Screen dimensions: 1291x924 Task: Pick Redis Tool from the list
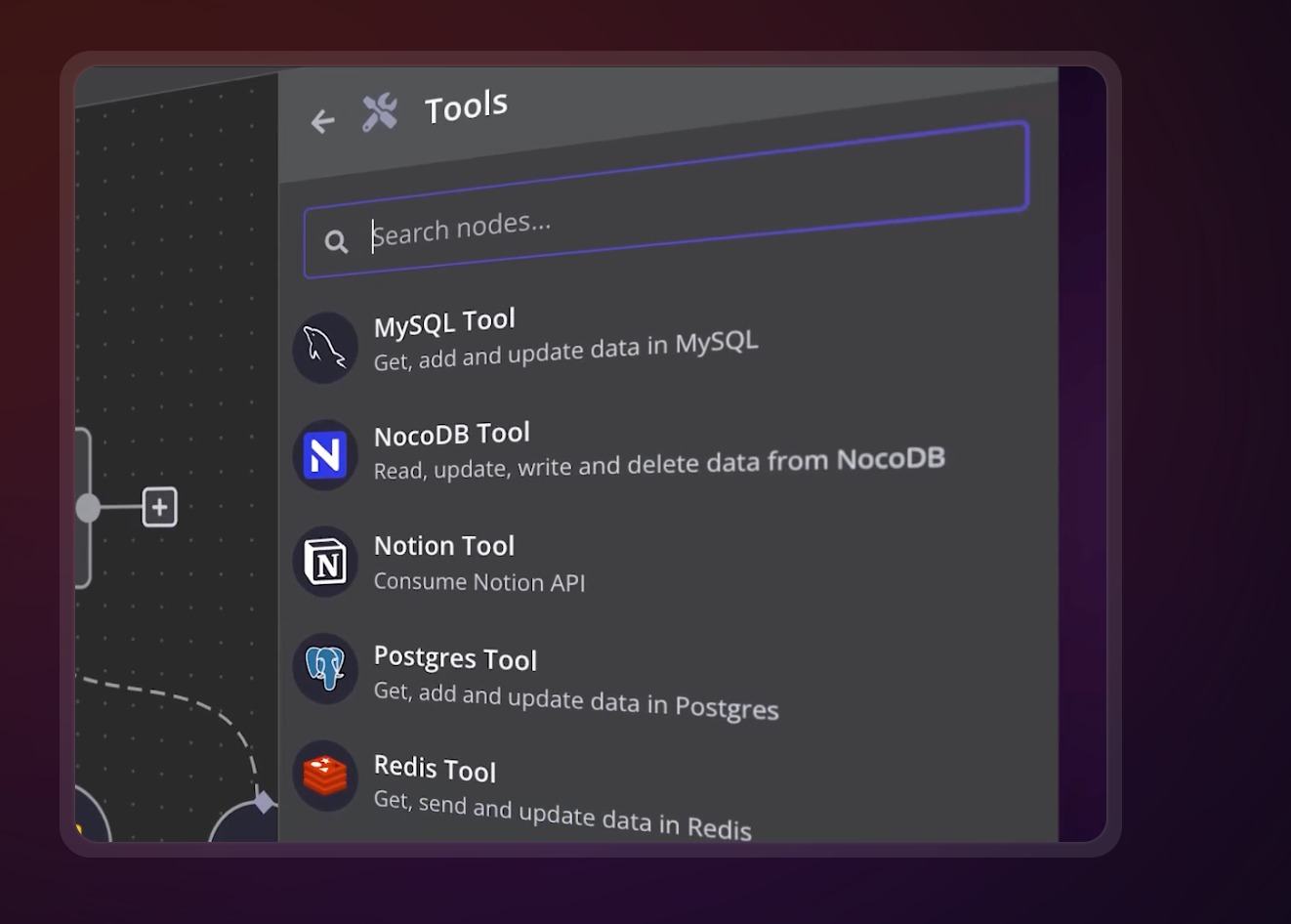coord(435,769)
